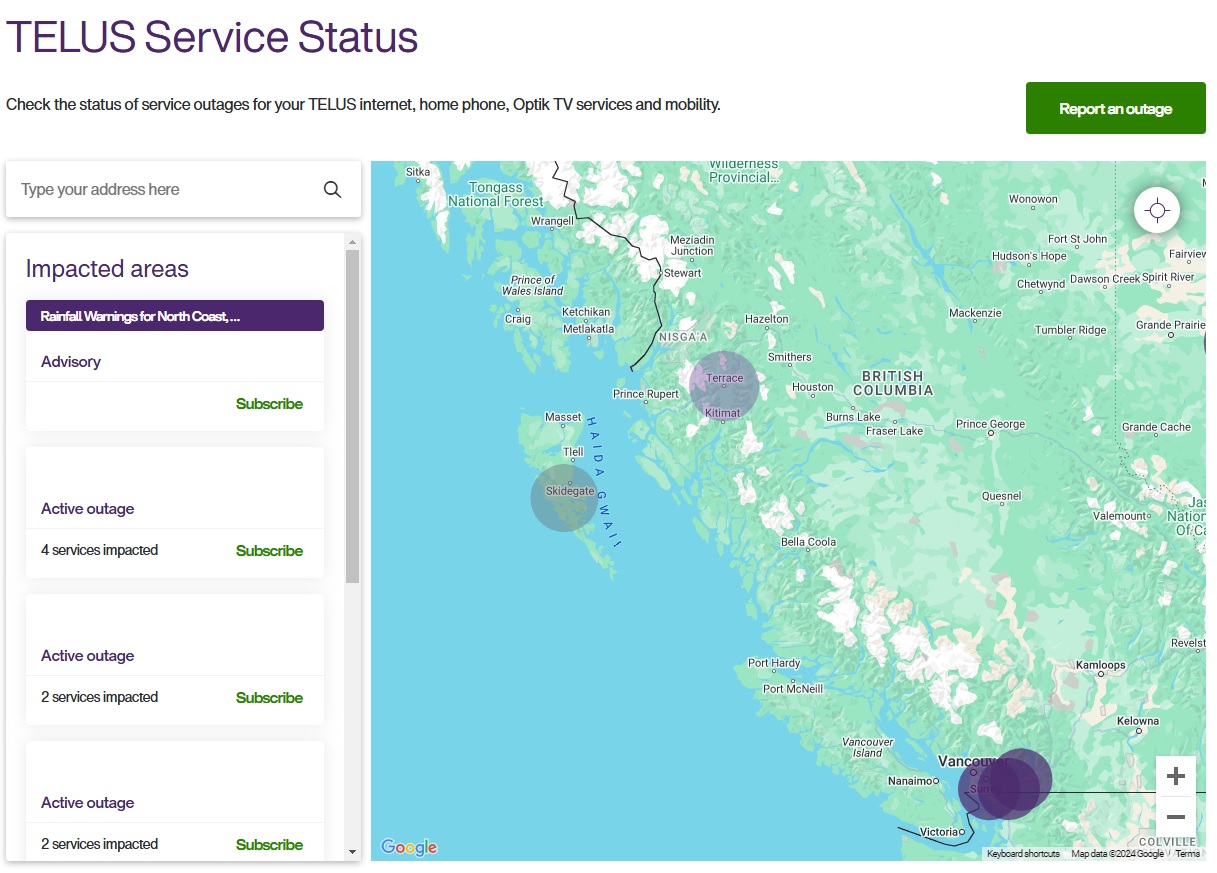Open the Rainfall Warnings for North Coast banner
Viewport: 1217px width, 873px height.
(175, 316)
